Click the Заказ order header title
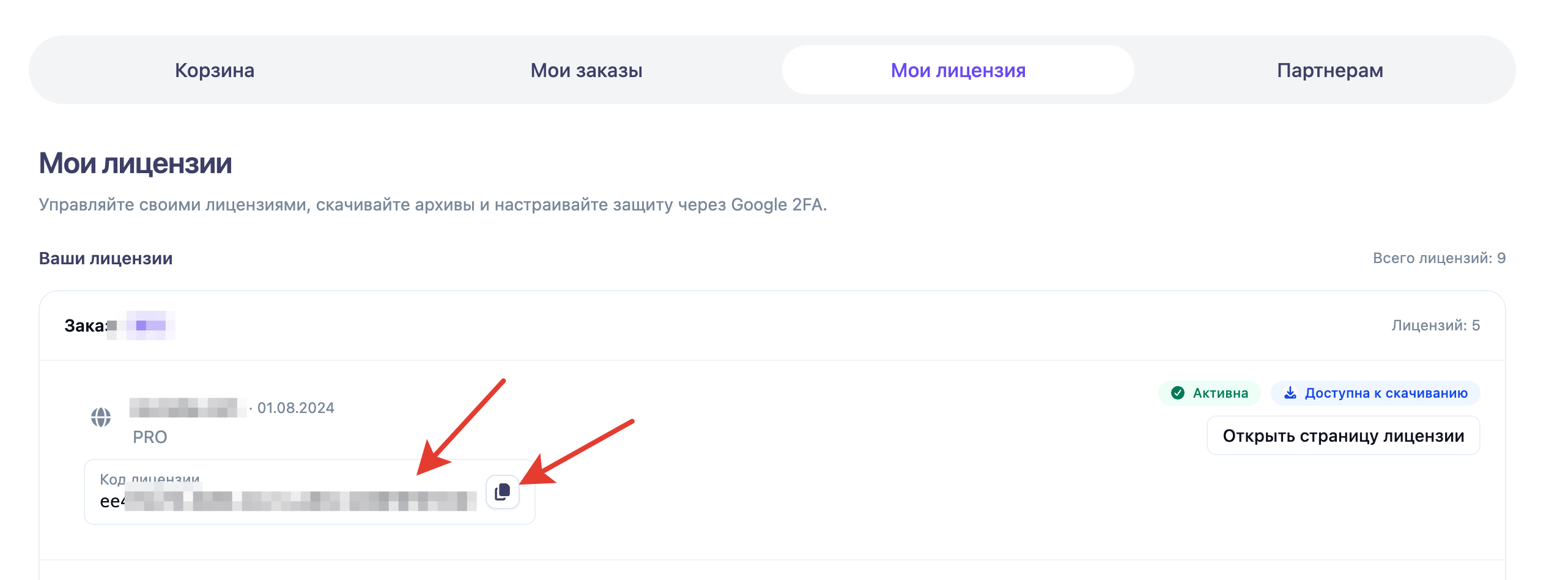 point(86,325)
